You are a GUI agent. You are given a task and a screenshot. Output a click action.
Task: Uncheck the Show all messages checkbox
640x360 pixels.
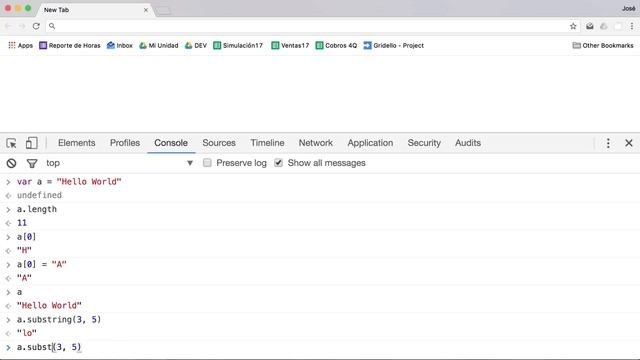[278, 163]
